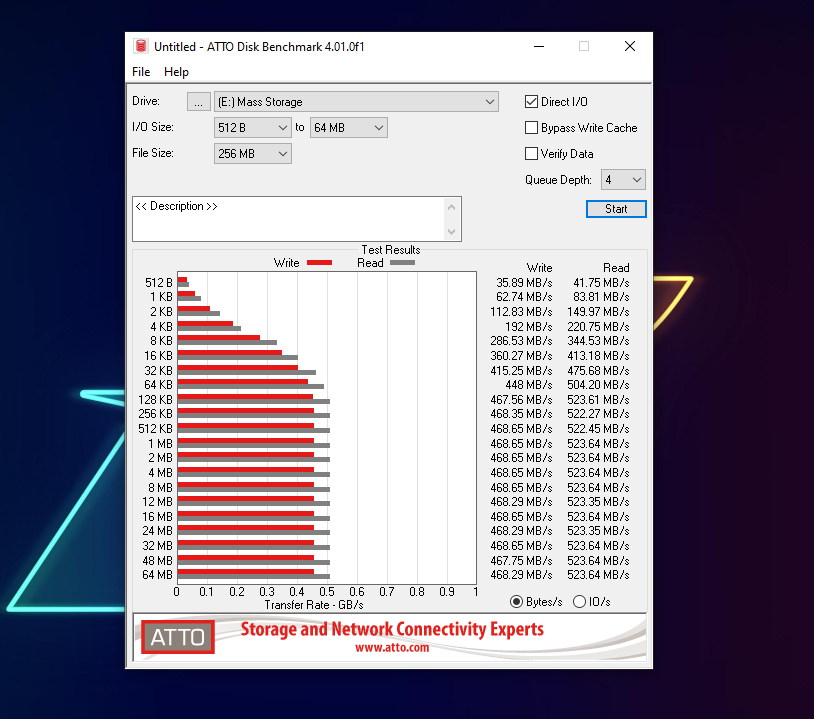Click the 64 MB chart row label
The height and width of the screenshot is (719, 814).
(157, 575)
